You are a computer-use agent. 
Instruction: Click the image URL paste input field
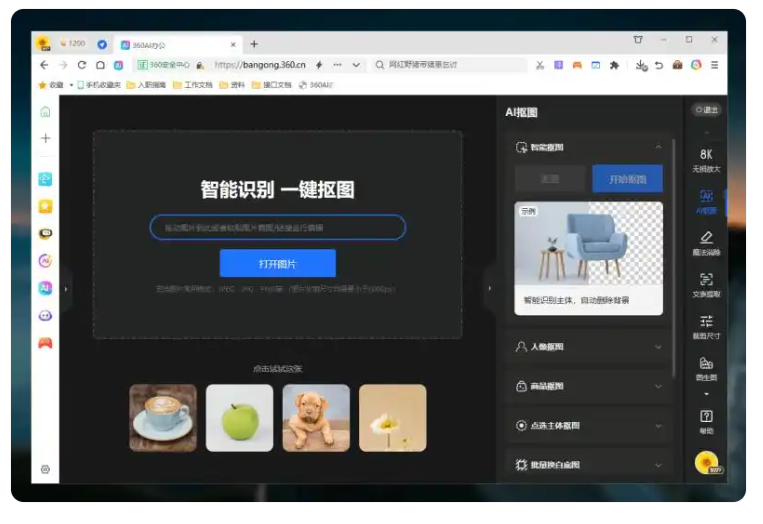(277, 227)
